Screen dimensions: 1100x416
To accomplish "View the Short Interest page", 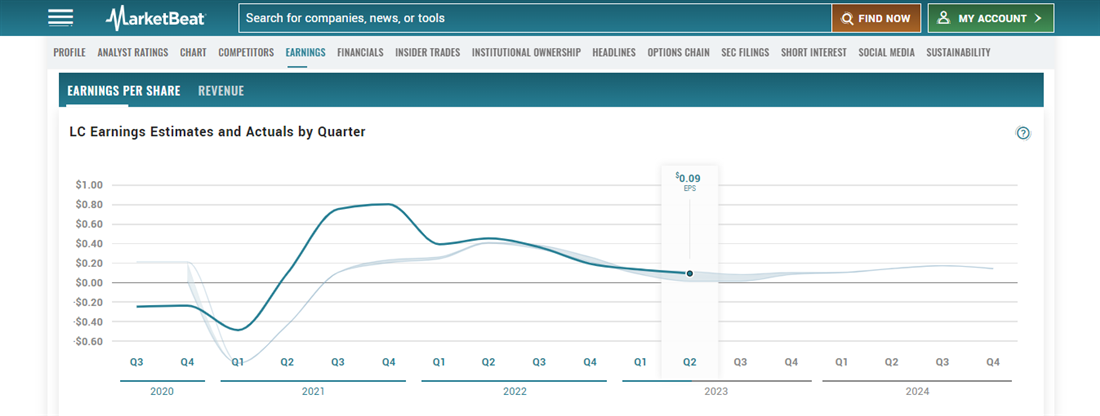I will click(x=814, y=52).
